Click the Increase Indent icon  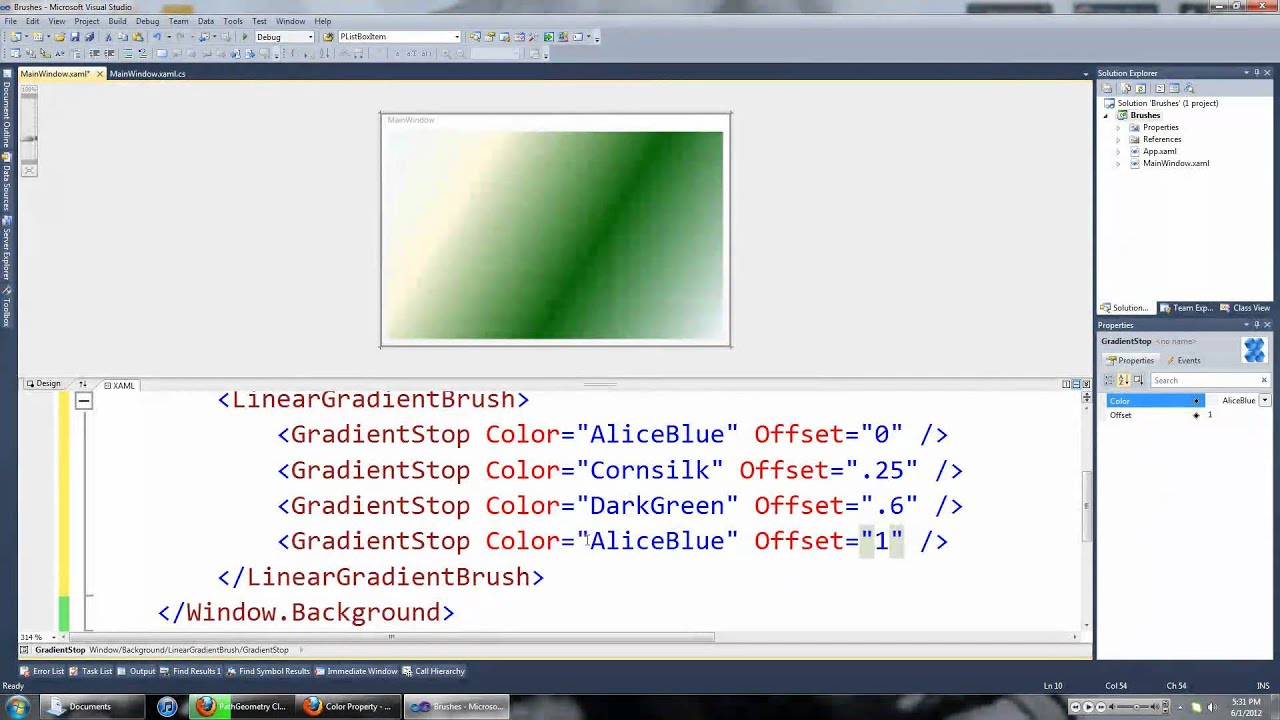[108, 53]
